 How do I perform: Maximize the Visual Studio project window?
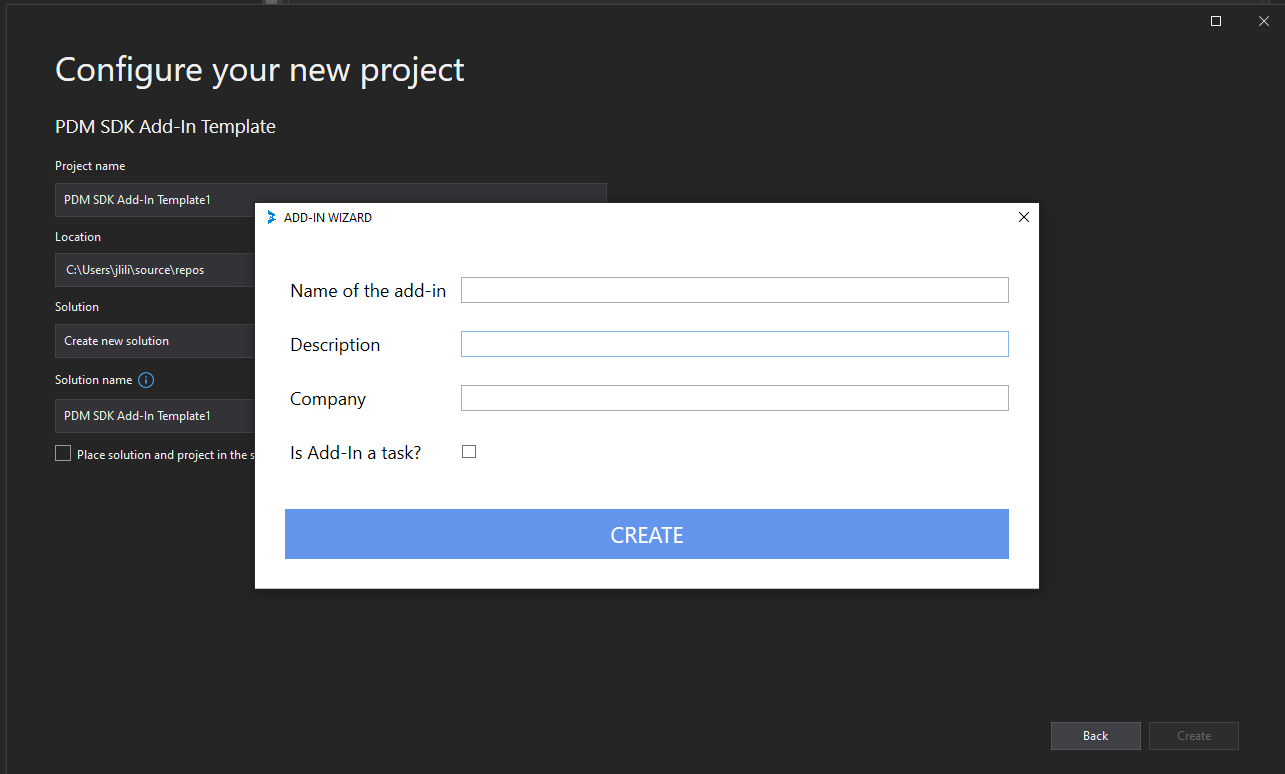[x=1216, y=21]
